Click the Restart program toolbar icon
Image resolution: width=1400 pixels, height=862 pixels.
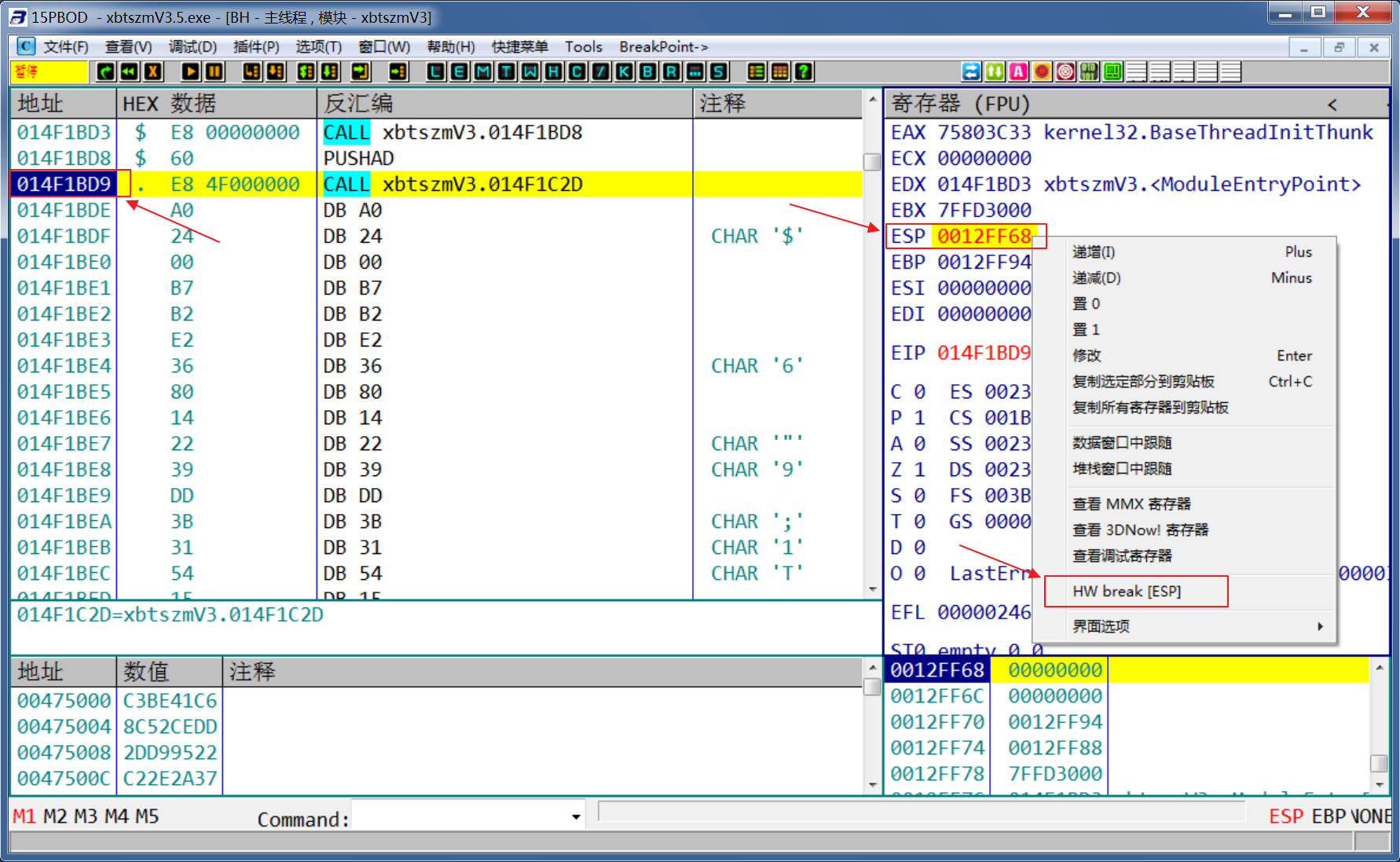point(105,72)
